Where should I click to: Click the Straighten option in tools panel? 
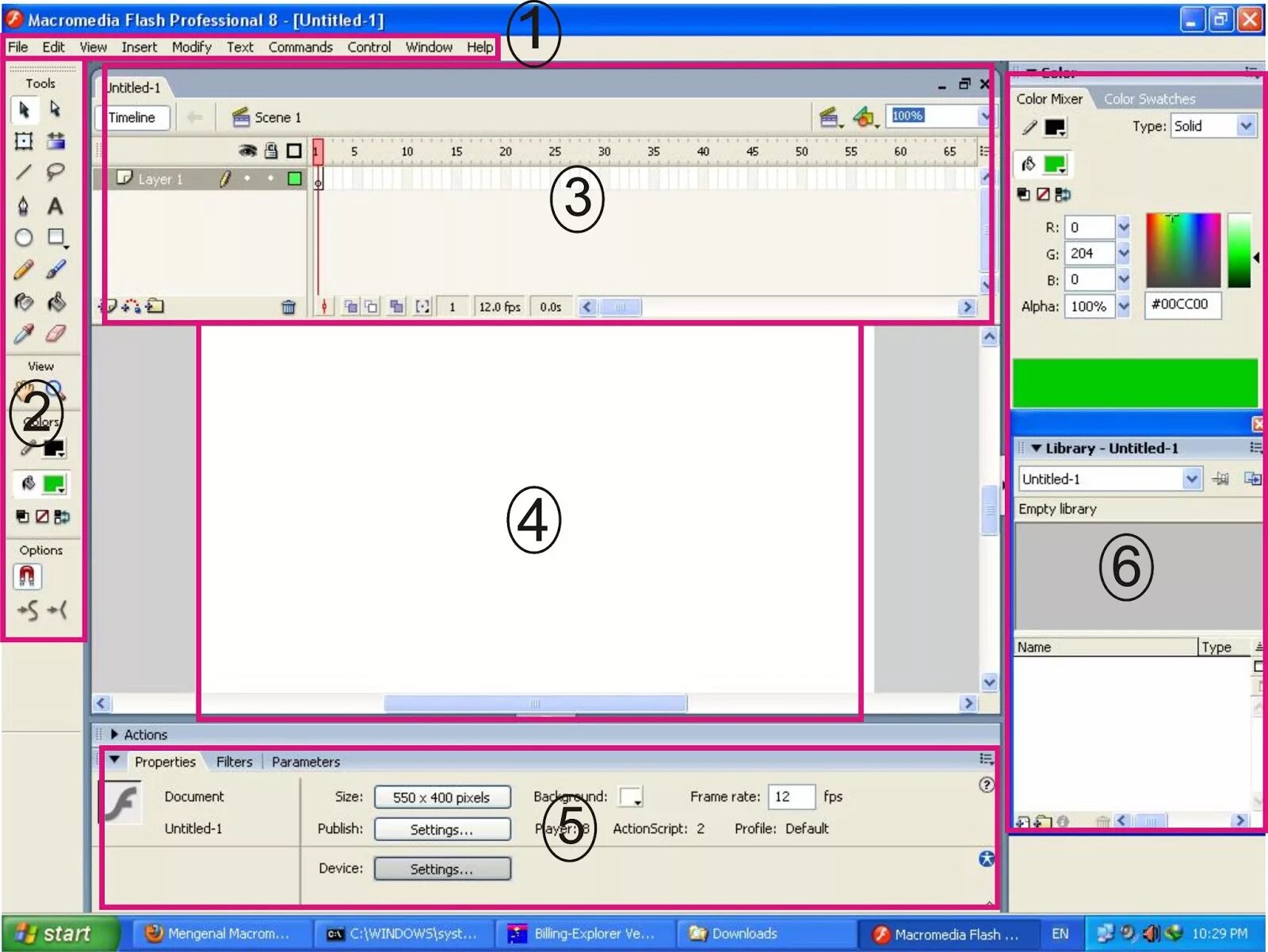[57, 610]
